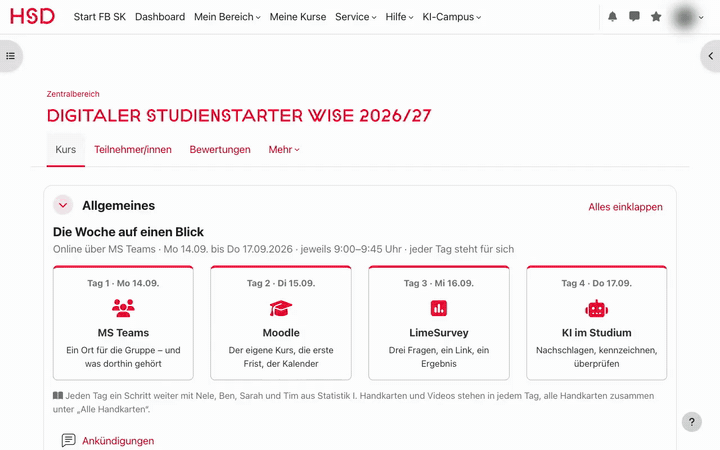
Task: Click the blurred user avatar
Action: (684, 17)
